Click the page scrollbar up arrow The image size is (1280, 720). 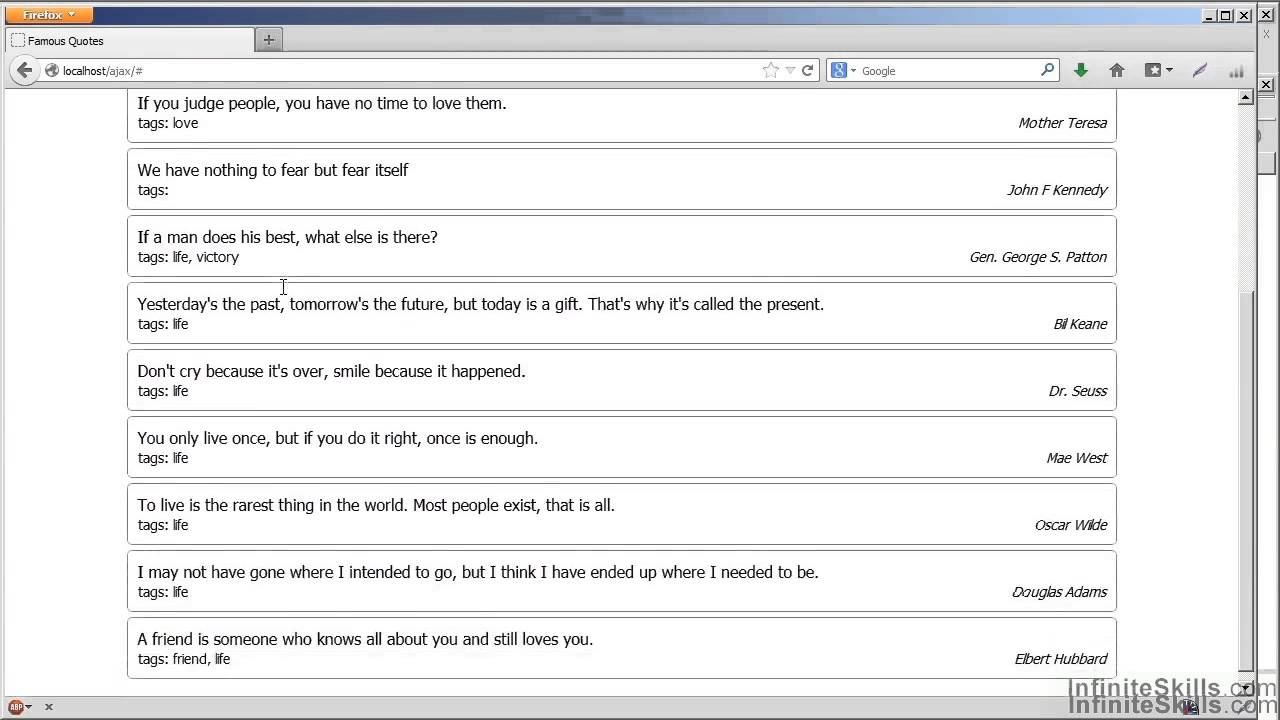click(1246, 98)
